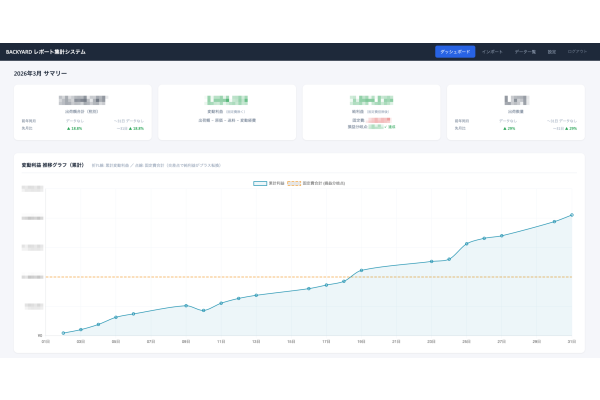
Task: Select the summary card showing 18.8% increase
Action: tap(83, 112)
